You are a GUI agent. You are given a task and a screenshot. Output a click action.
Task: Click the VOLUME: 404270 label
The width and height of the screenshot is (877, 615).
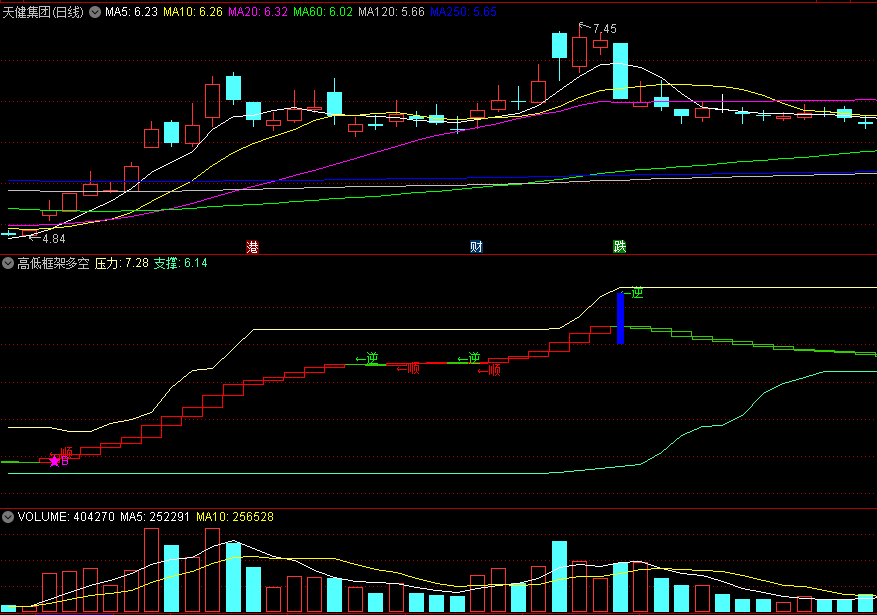[67, 517]
